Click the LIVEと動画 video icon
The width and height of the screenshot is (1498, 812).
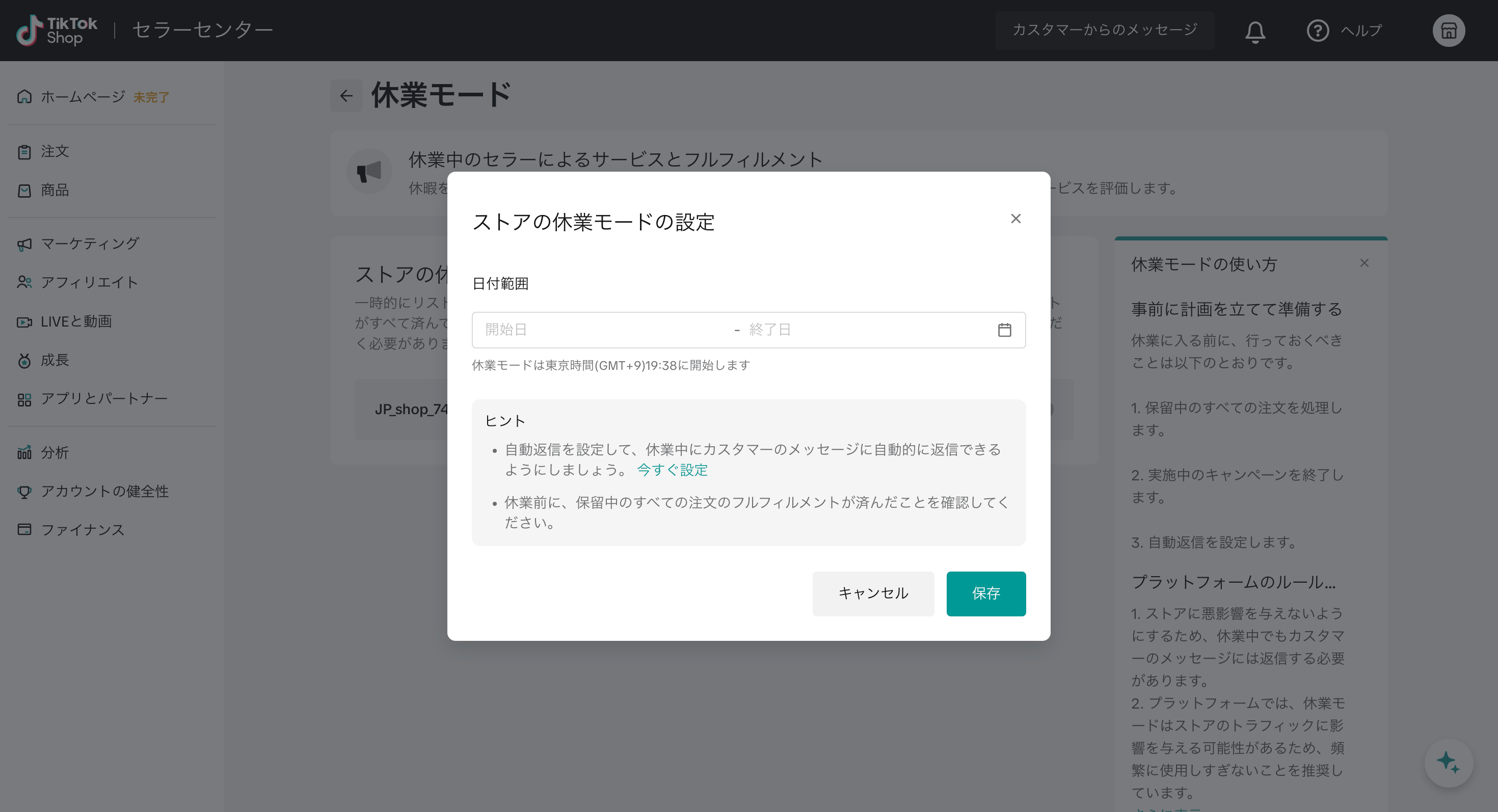click(x=24, y=321)
